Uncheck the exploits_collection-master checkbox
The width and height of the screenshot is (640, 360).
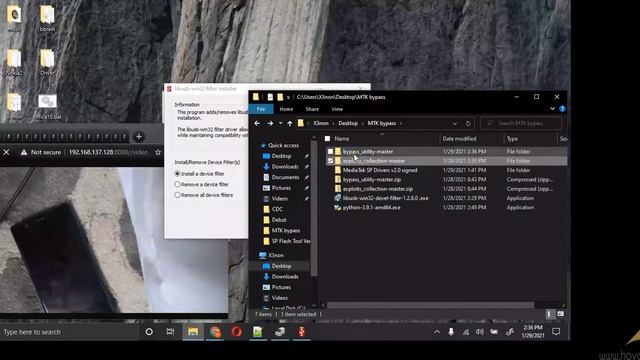pos(330,161)
